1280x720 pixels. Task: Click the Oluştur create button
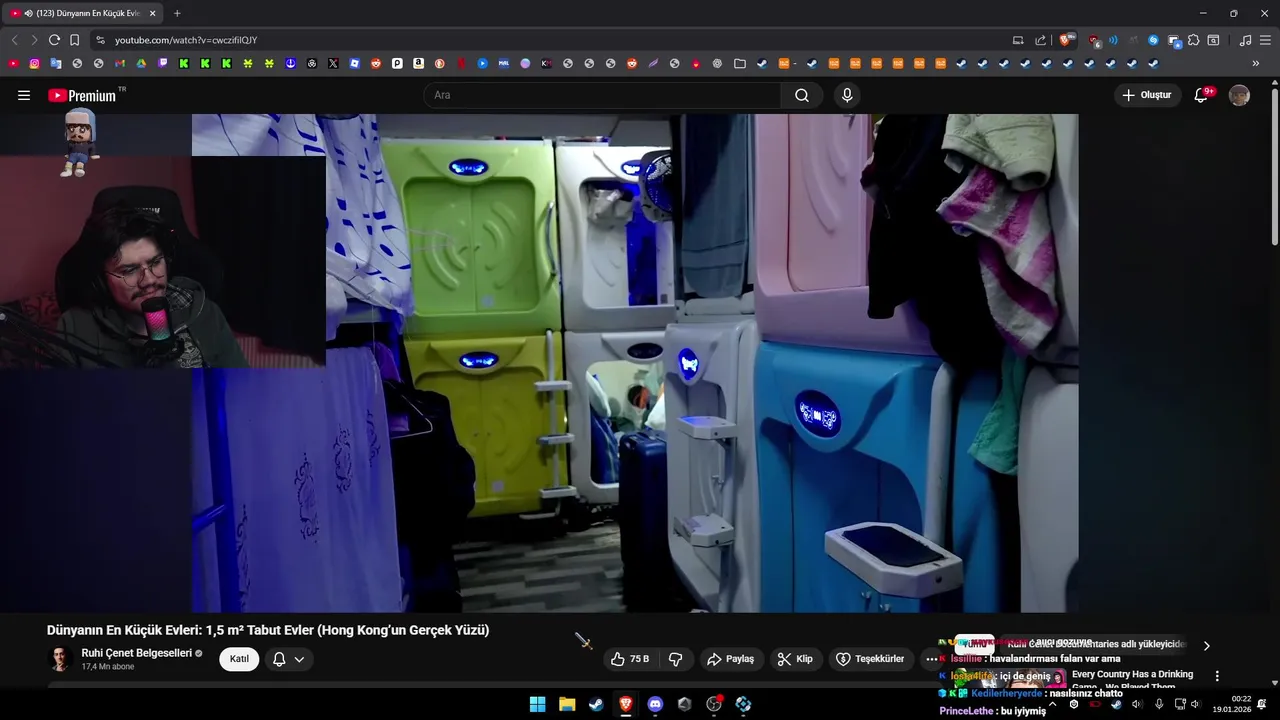[1146, 95]
